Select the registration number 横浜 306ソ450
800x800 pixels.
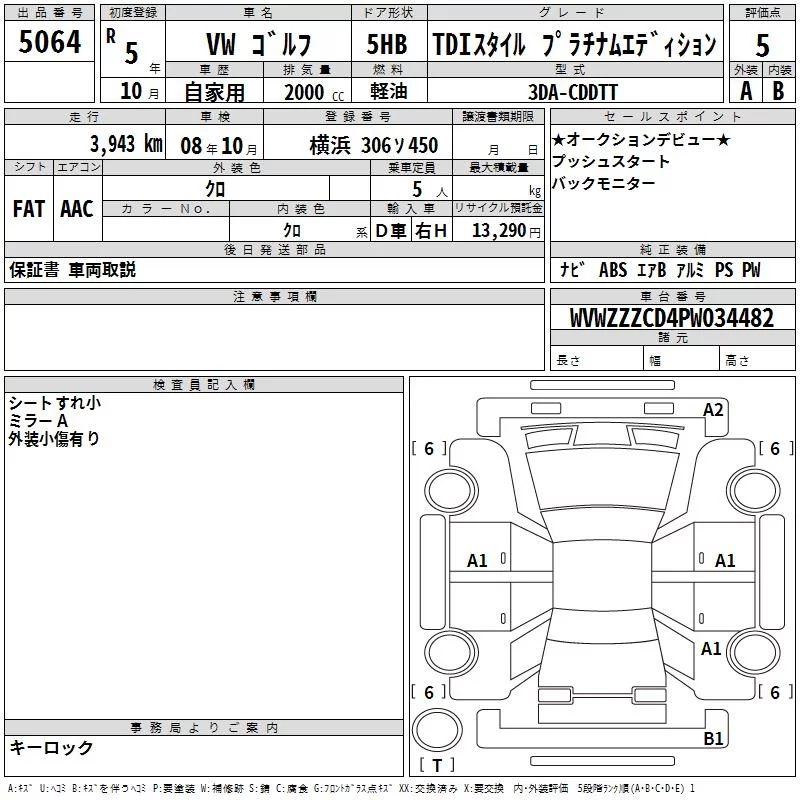coord(373,145)
